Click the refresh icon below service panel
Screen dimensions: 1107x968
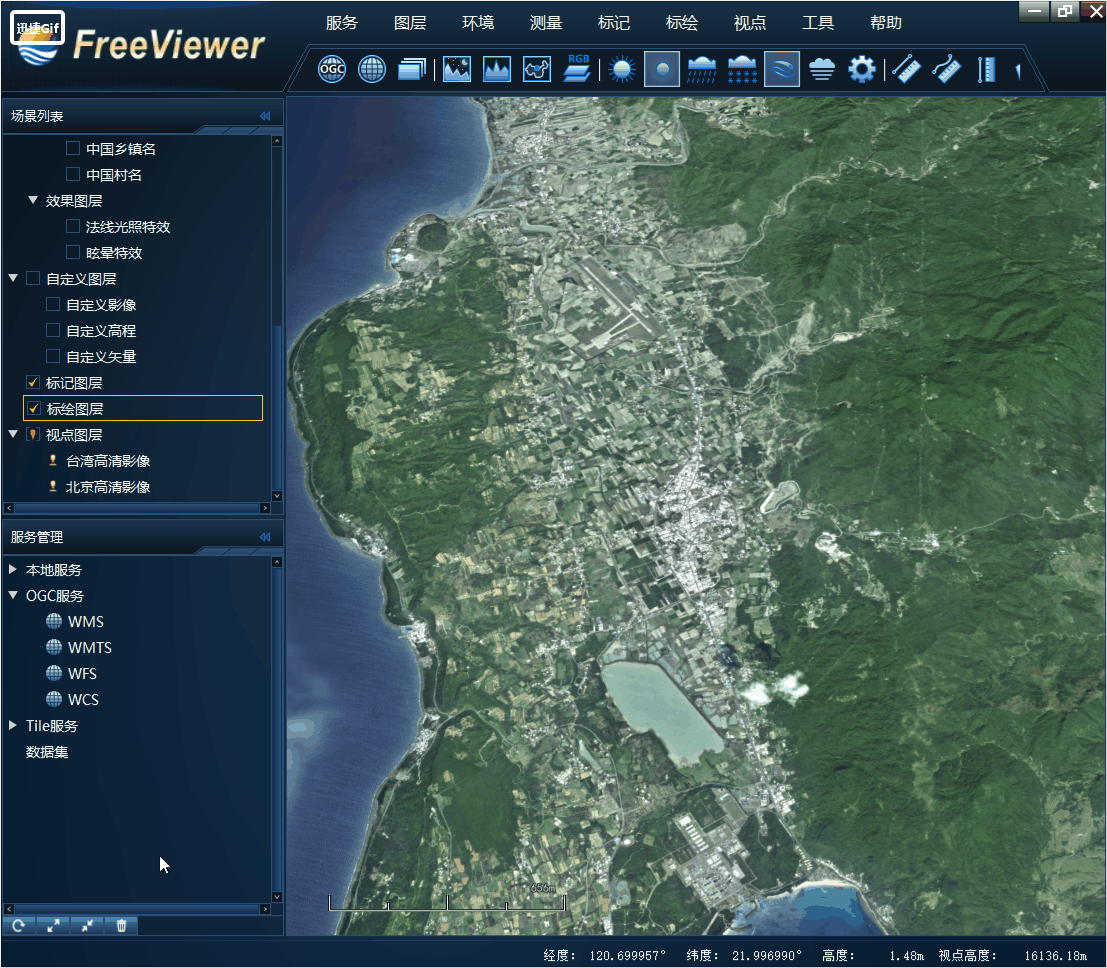[x=19, y=926]
